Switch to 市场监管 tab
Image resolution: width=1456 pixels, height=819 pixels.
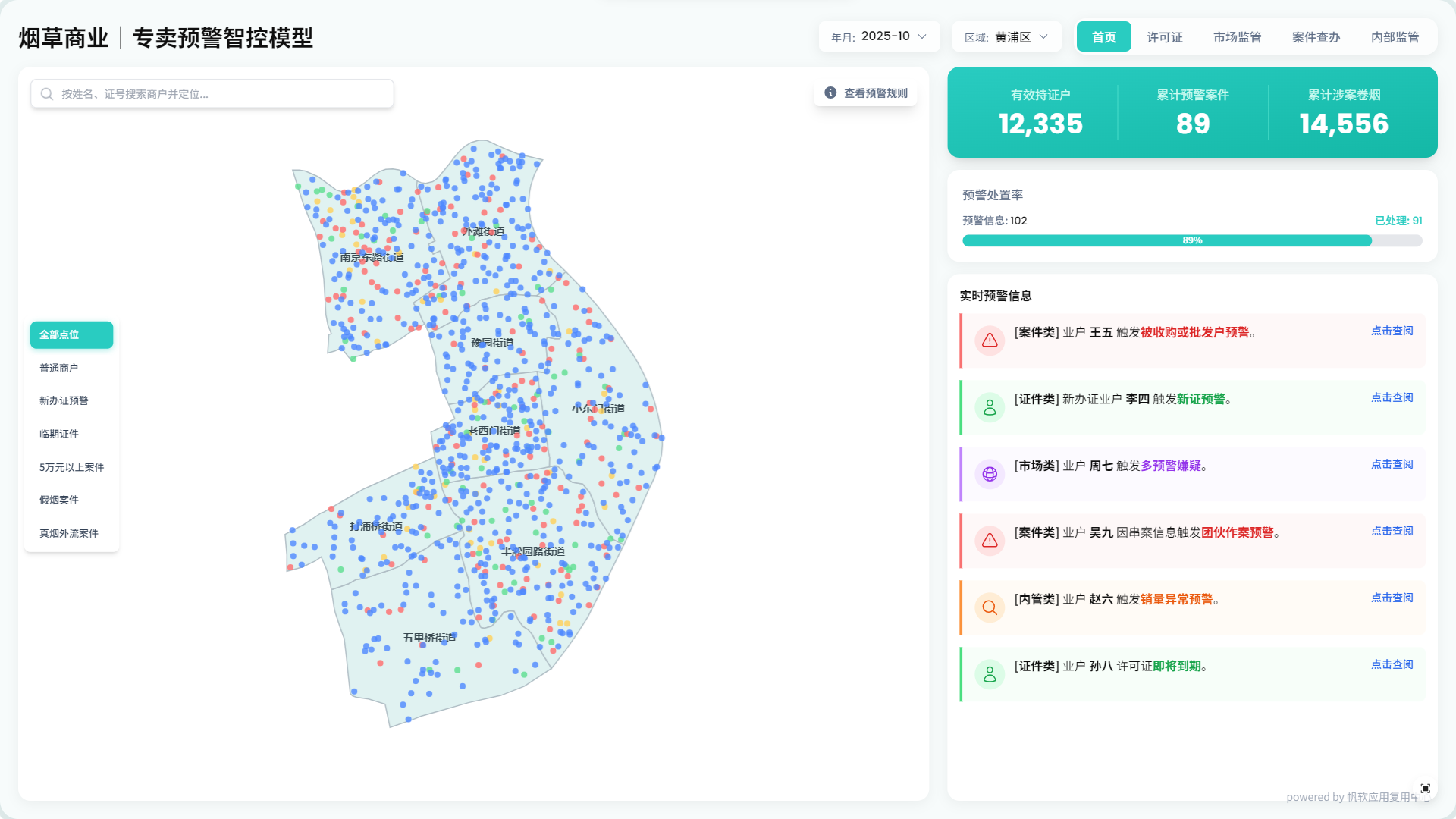pos(1237,37)
